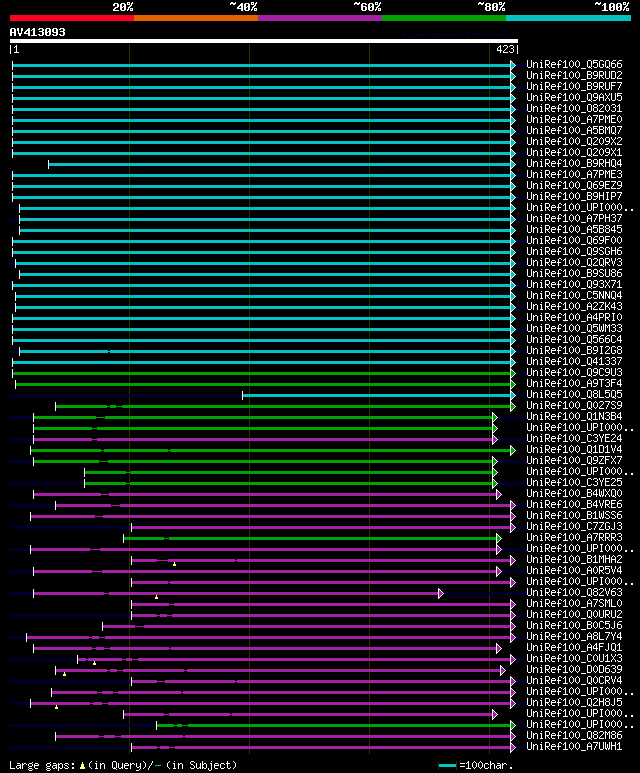This screenshot has height=773, width=640.
Task: Select the AV413093 query name
Action: coord(37,33)
